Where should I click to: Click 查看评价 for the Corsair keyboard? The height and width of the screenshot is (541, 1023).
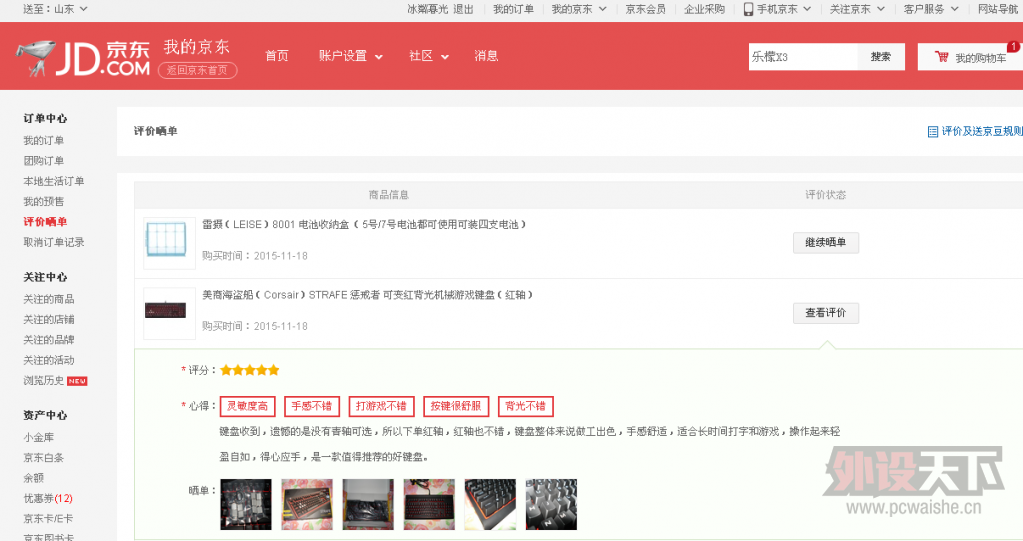click(x=826, y=313)
